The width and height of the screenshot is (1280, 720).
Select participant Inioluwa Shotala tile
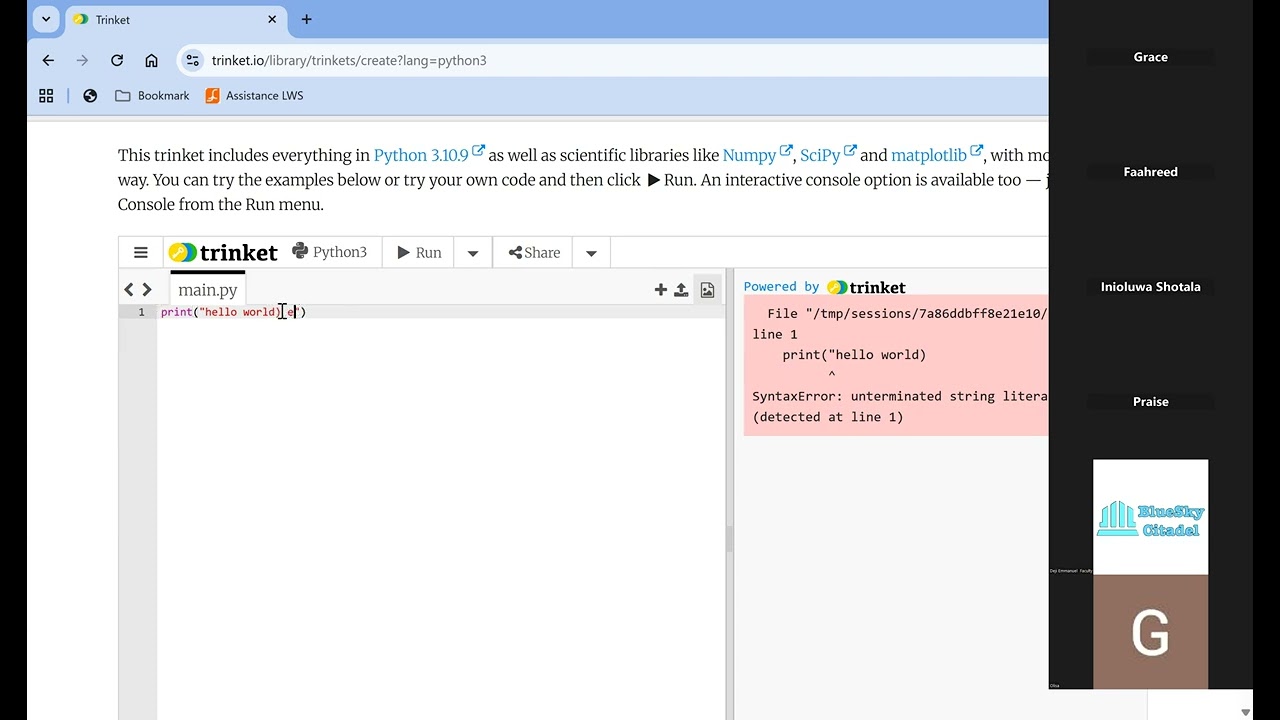point(1150,287)
